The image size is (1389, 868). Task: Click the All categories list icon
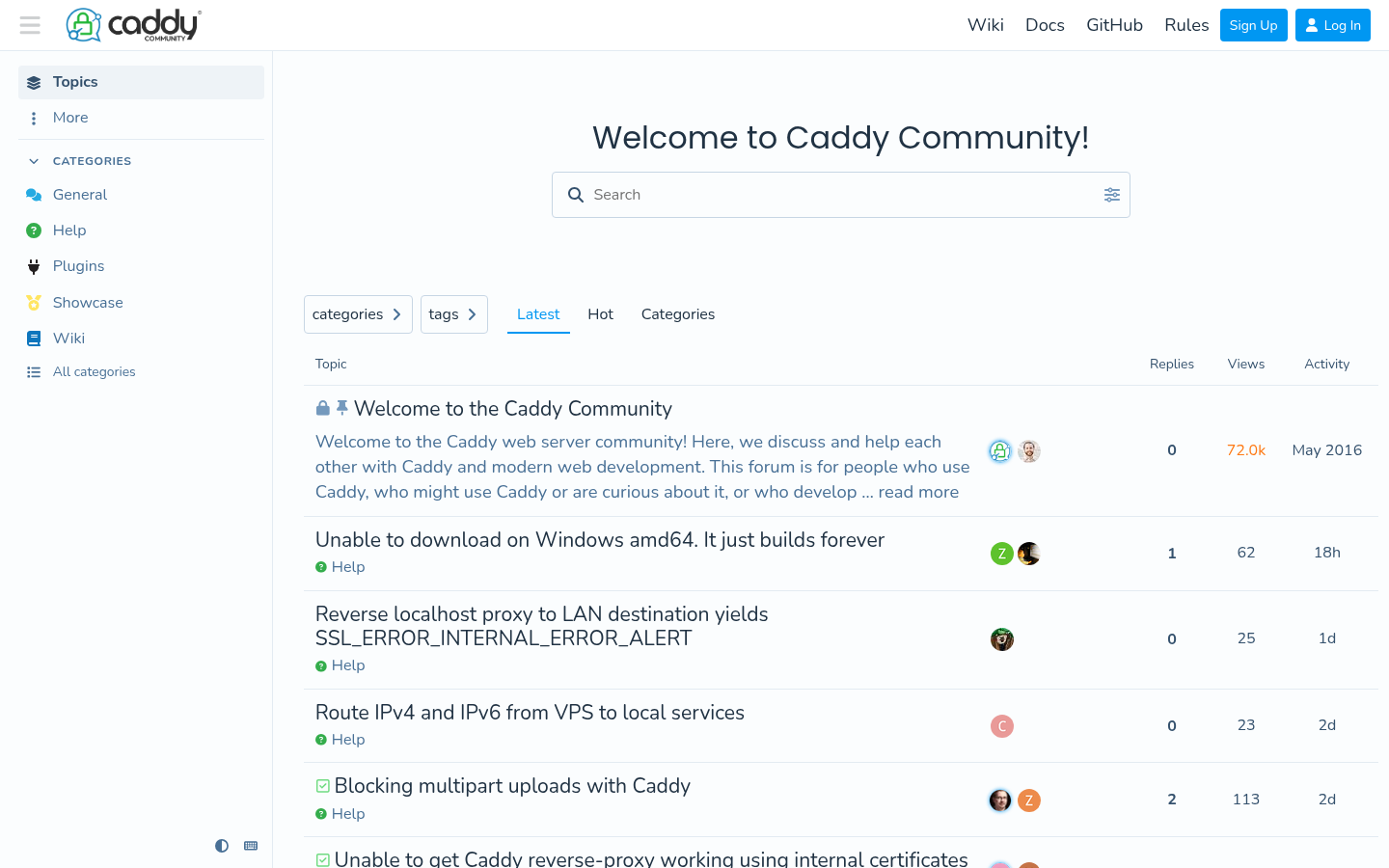[x=34, y=372]
